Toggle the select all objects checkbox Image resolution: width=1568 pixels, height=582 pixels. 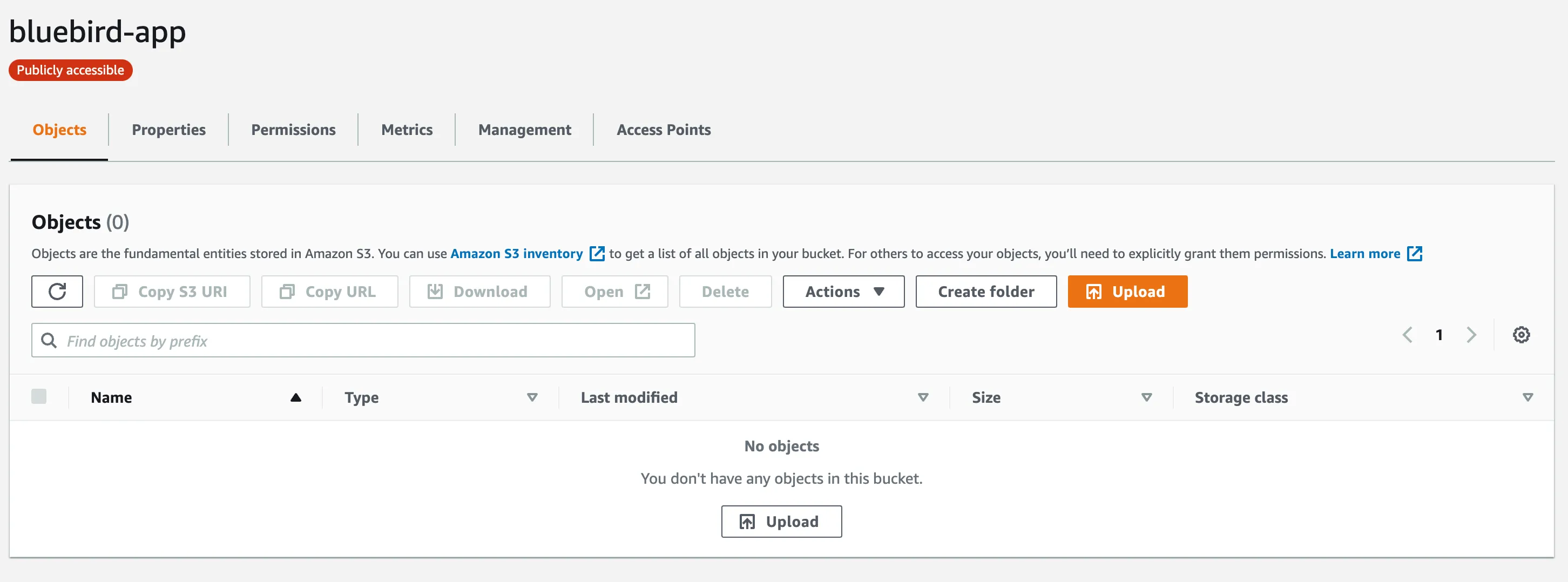click(x=39, y=396)
